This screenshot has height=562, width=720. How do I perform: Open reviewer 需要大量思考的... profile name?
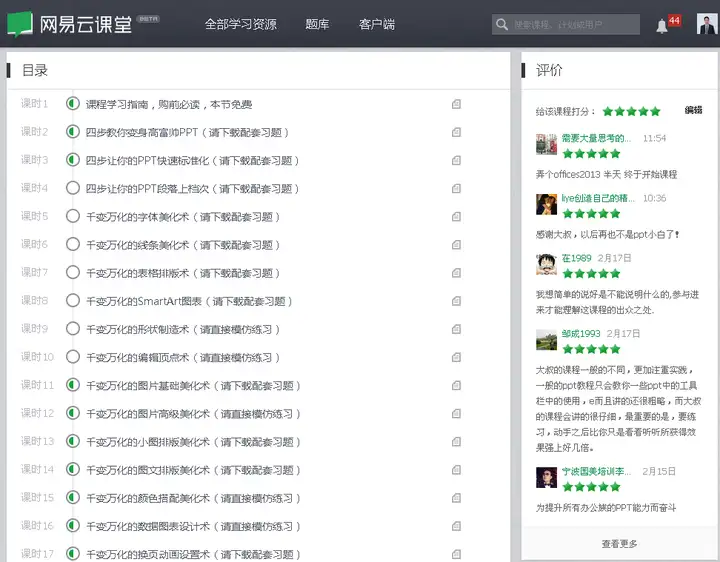pos(596,138)
